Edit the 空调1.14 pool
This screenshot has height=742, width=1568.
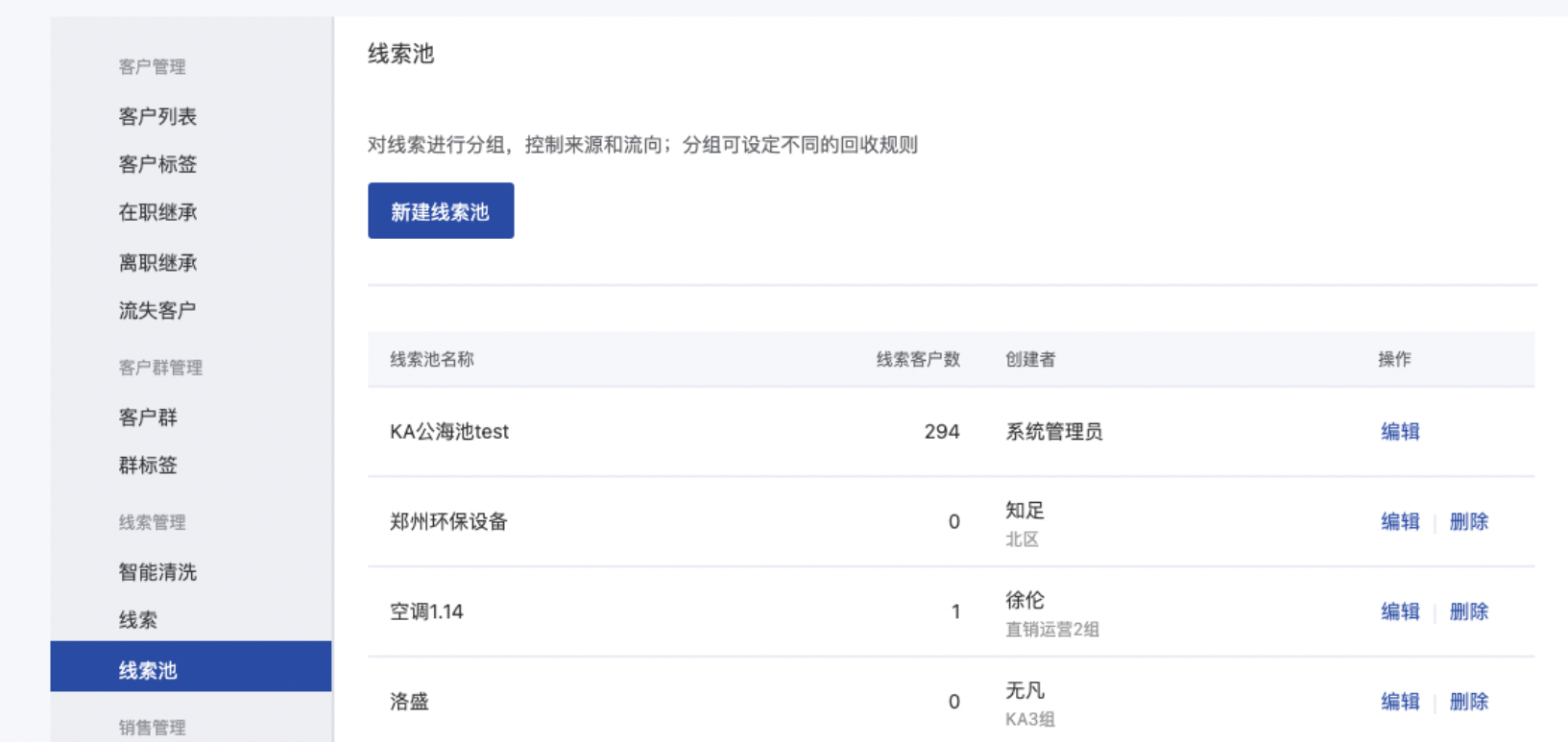(1400, 611)
